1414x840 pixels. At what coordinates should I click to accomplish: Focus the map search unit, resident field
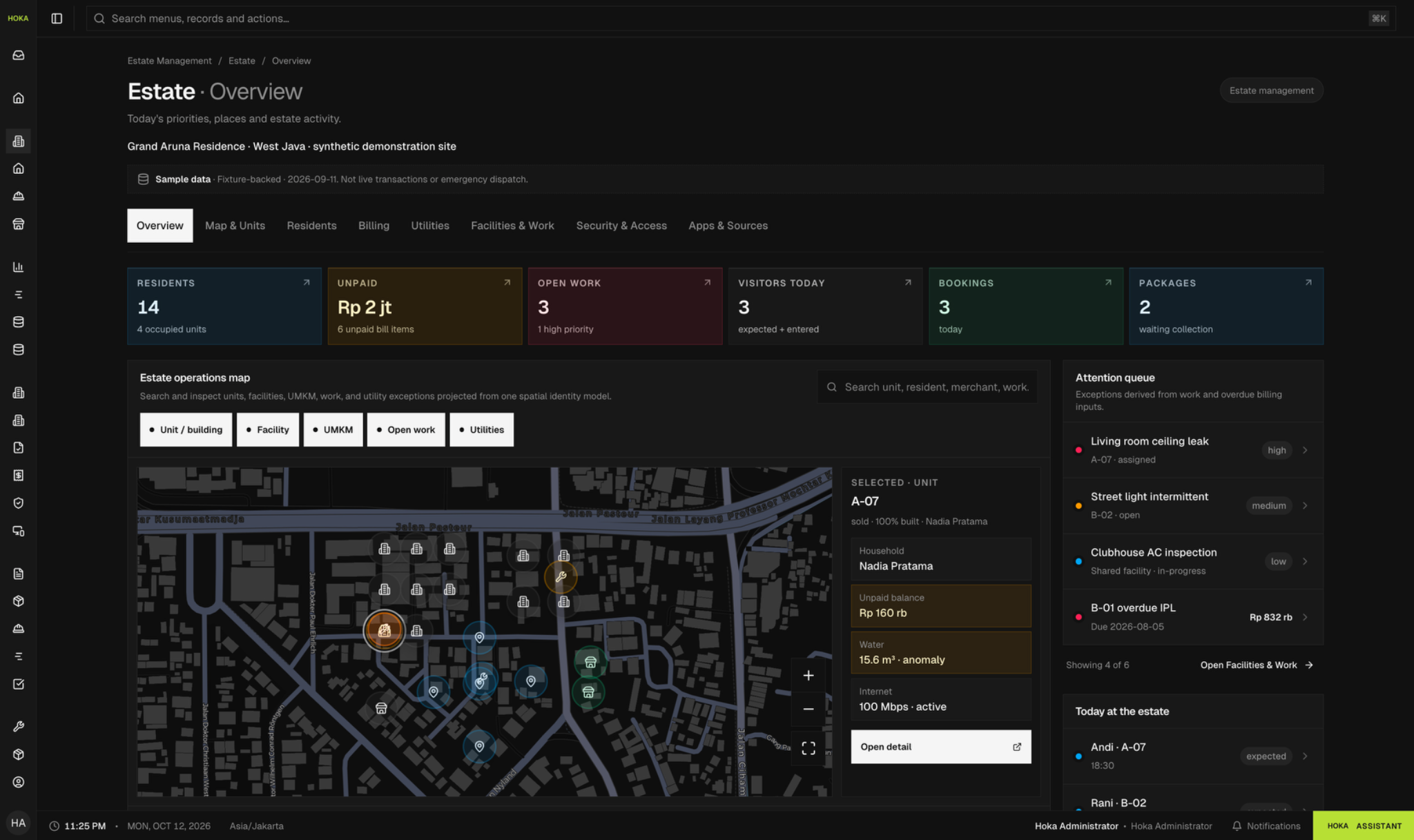coord(927,387)
